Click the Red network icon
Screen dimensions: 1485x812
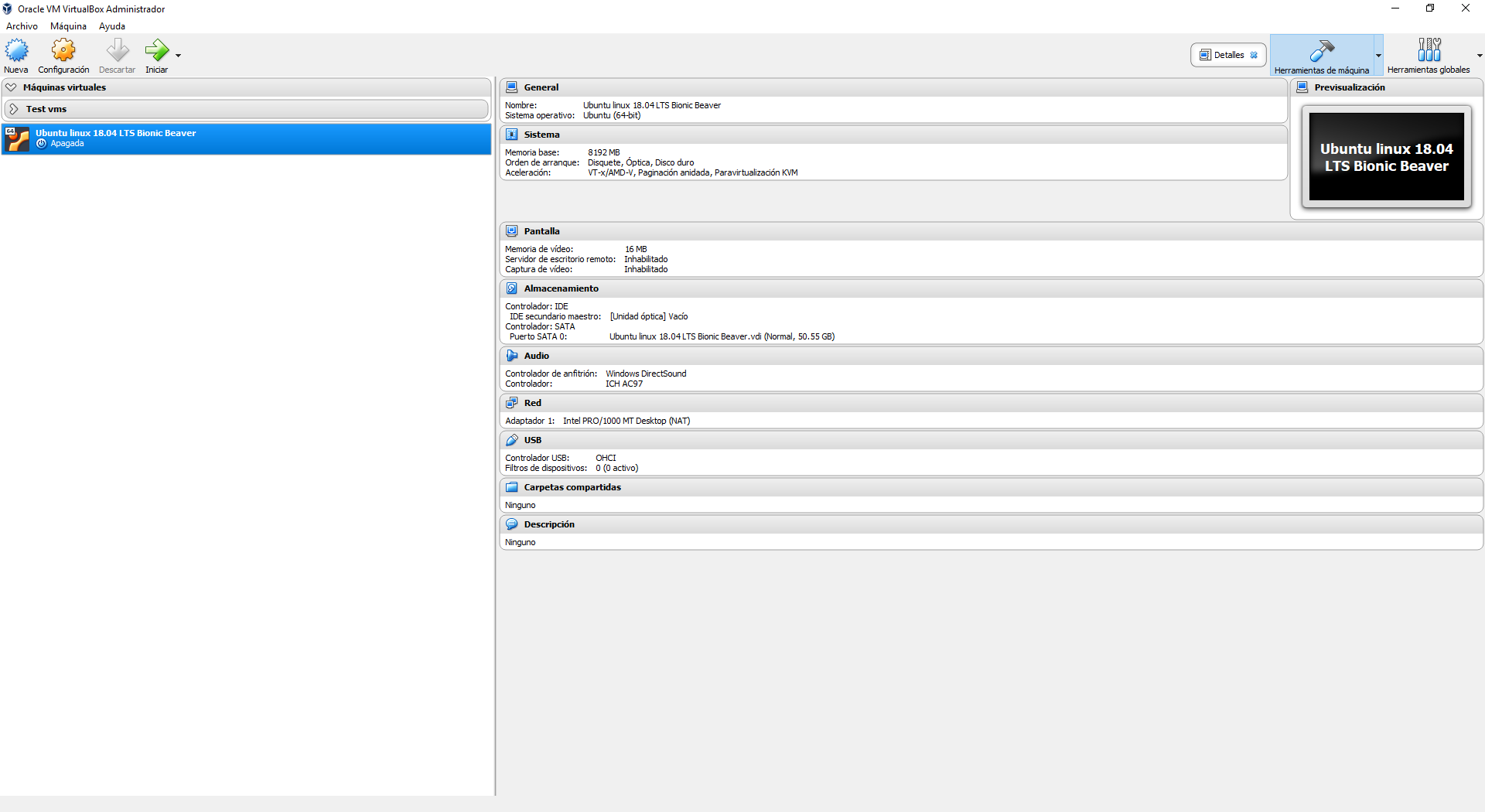pyautogui.click(x=511, y=403)
